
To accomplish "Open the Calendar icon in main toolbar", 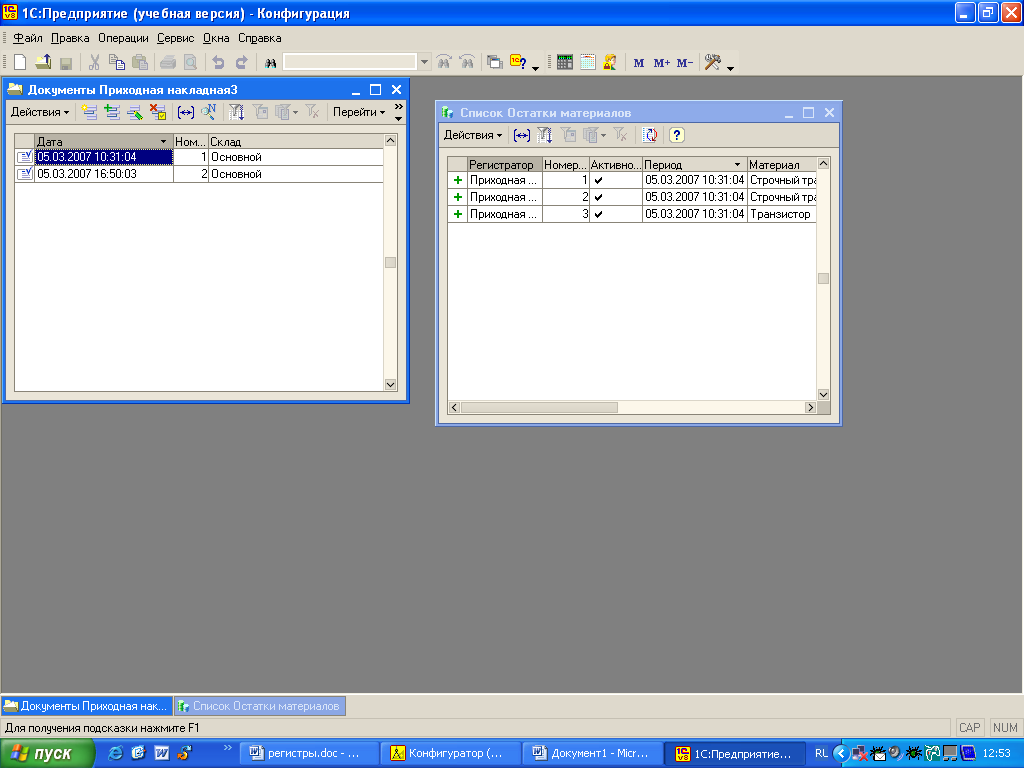I will [x=588, y=62].
